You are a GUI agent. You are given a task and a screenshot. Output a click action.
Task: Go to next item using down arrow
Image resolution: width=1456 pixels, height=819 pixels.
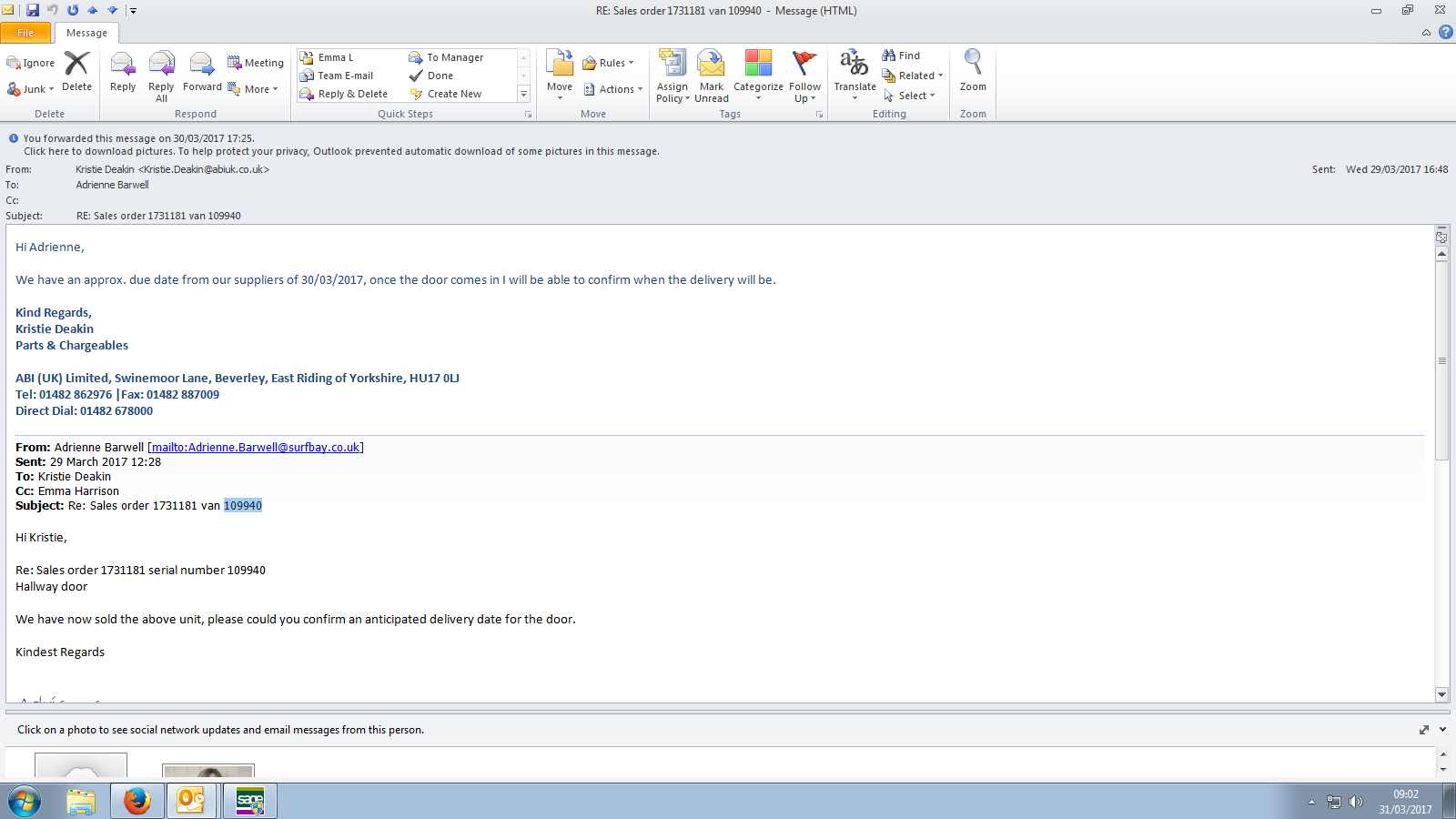[x=113, y=10]
